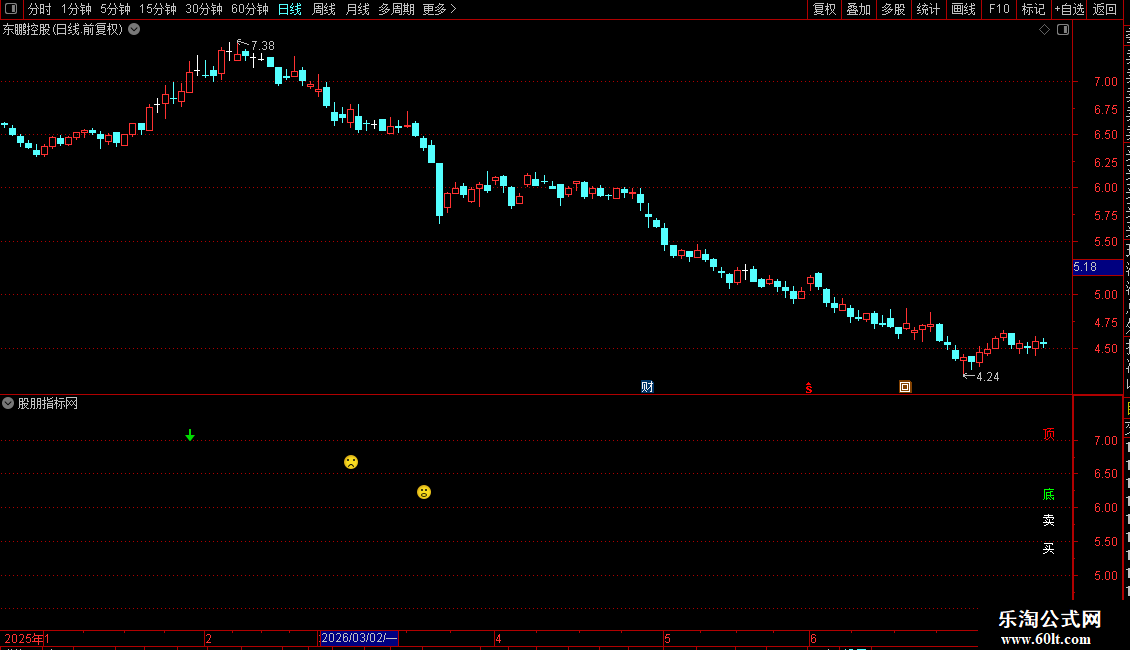Select the 日线 daily chart tab
This screenshot has width=1130, height=650.
pos(290,9)
